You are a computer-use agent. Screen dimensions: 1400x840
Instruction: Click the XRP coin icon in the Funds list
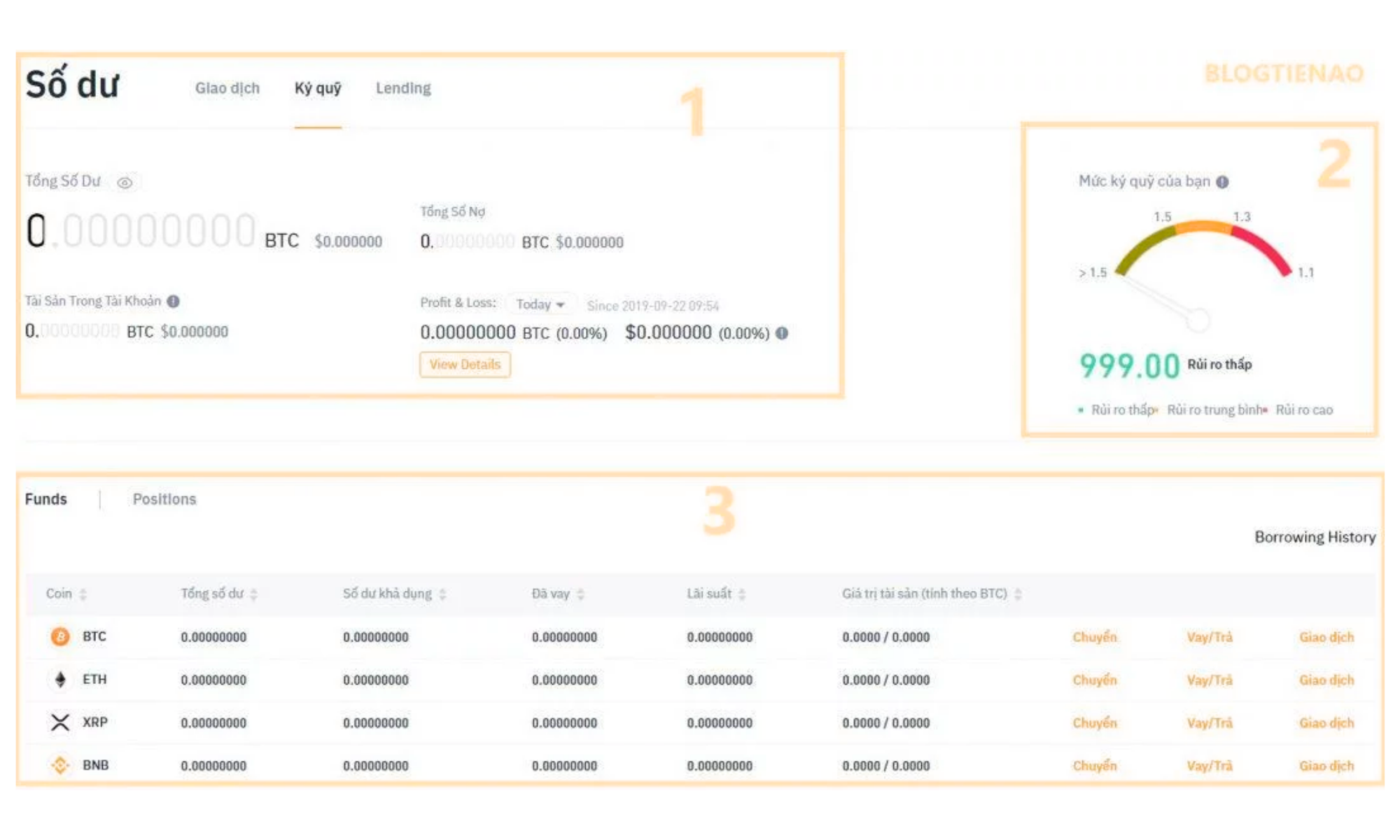pos(59,722)
